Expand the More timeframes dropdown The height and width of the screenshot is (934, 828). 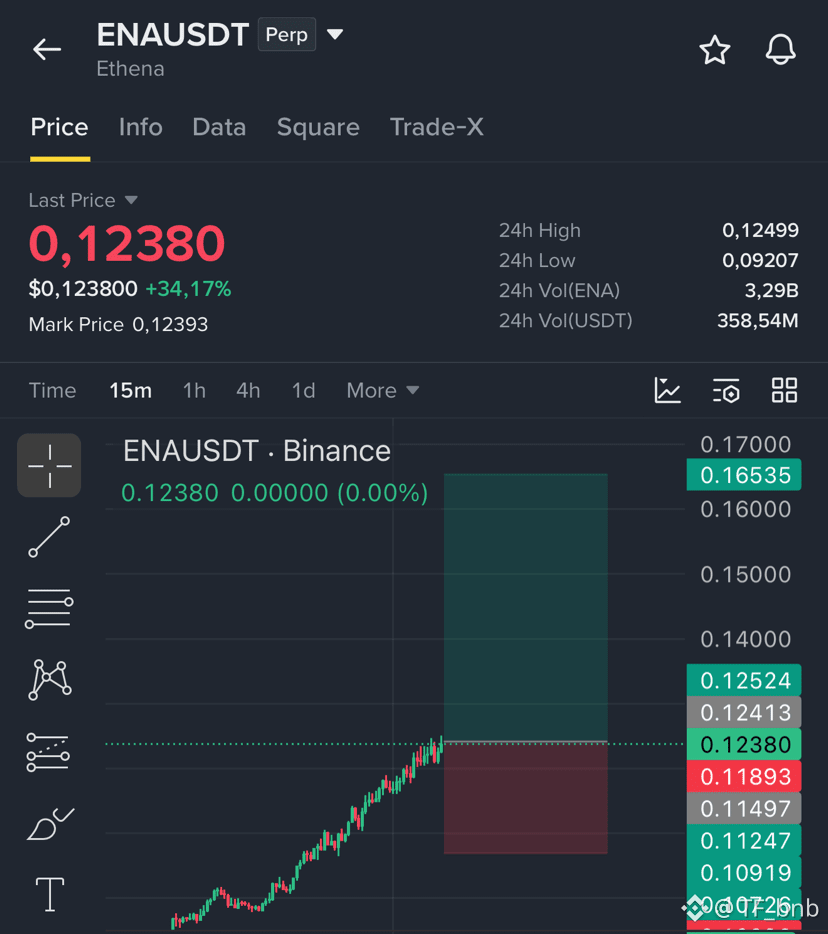383,391
